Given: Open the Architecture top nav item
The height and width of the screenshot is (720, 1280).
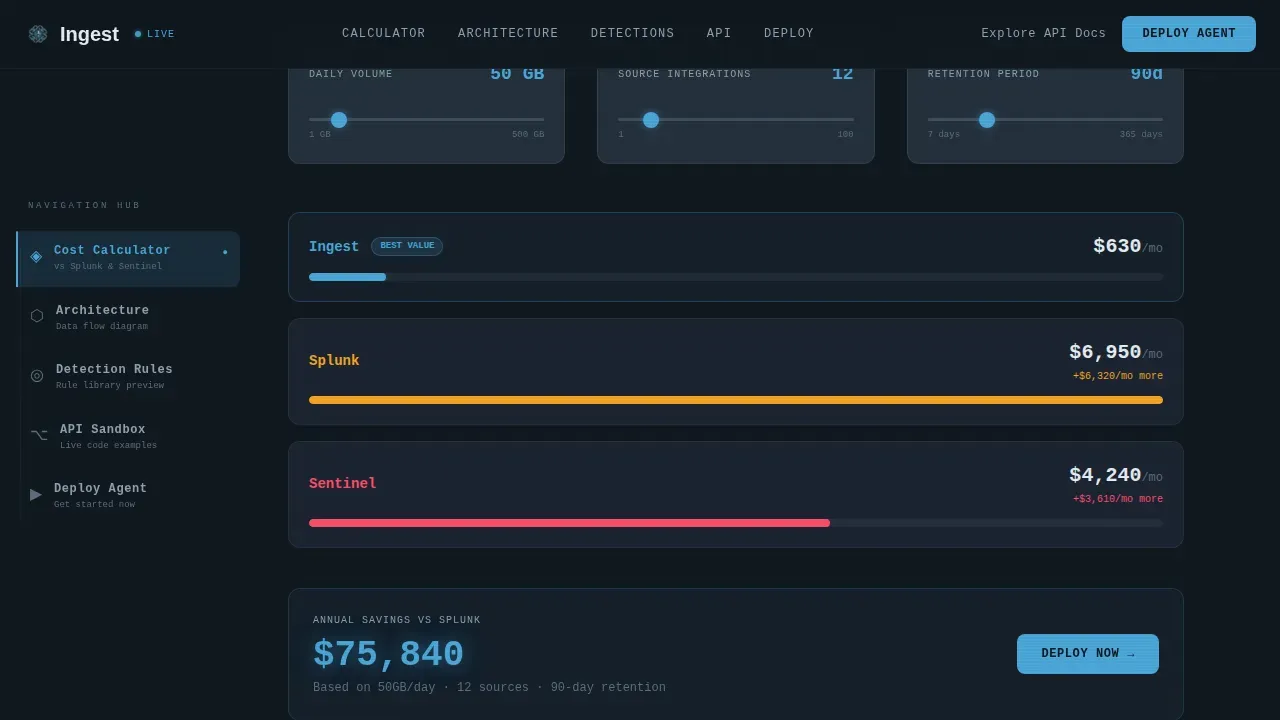Looking at the screenshot, I should coord(508,33).
